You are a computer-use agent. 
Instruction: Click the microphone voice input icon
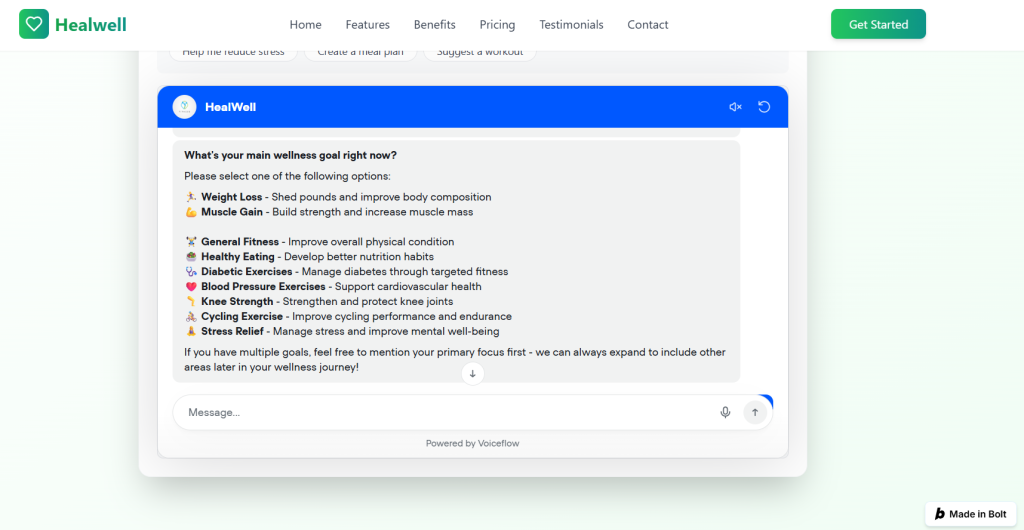[x=725, y=412]
